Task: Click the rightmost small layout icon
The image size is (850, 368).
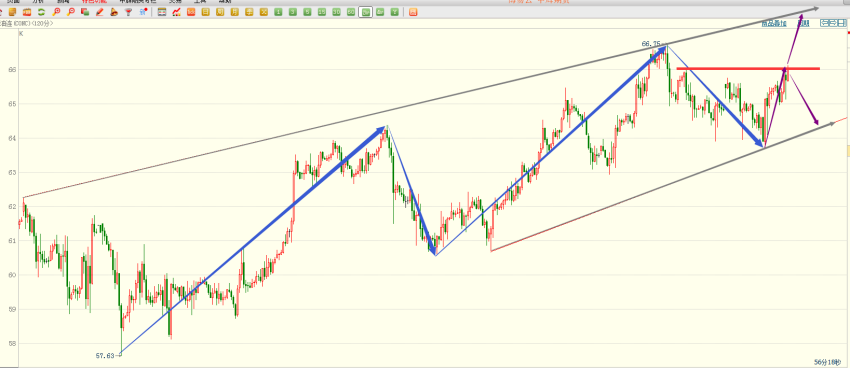Action: pyautogui.click(x=841, y=23)
